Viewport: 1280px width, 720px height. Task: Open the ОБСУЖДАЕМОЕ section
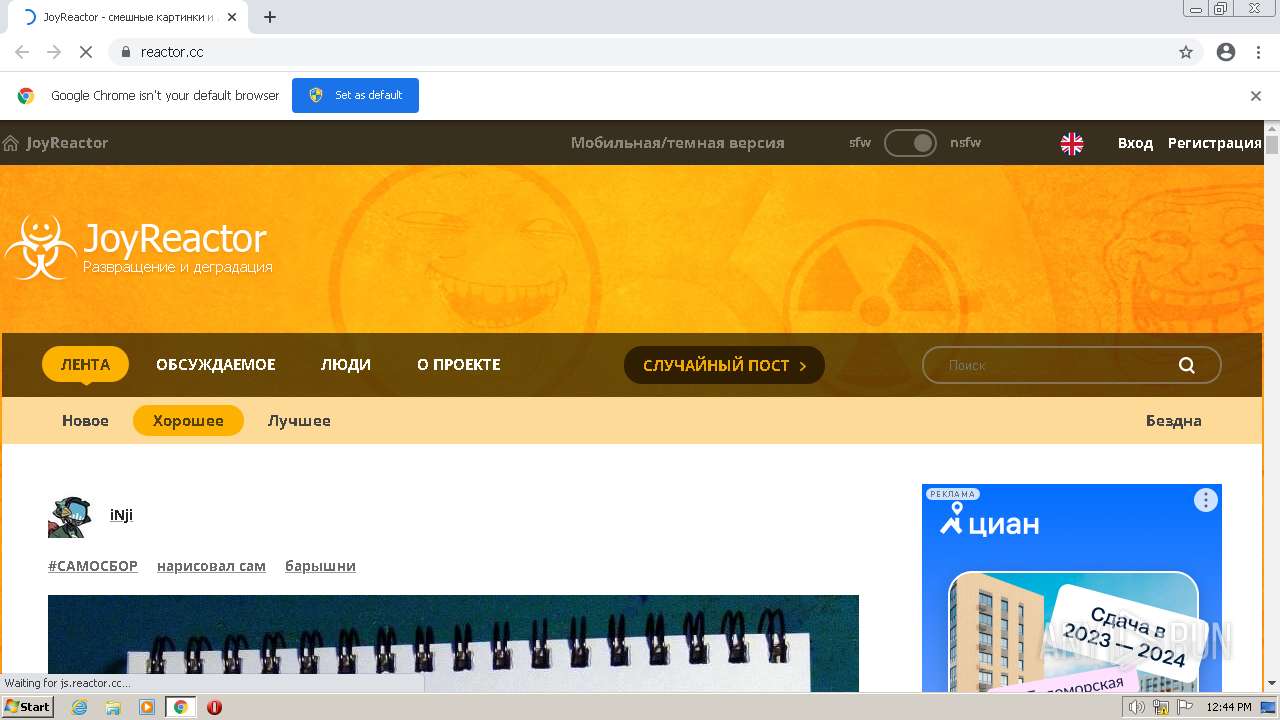click(216, 365)
